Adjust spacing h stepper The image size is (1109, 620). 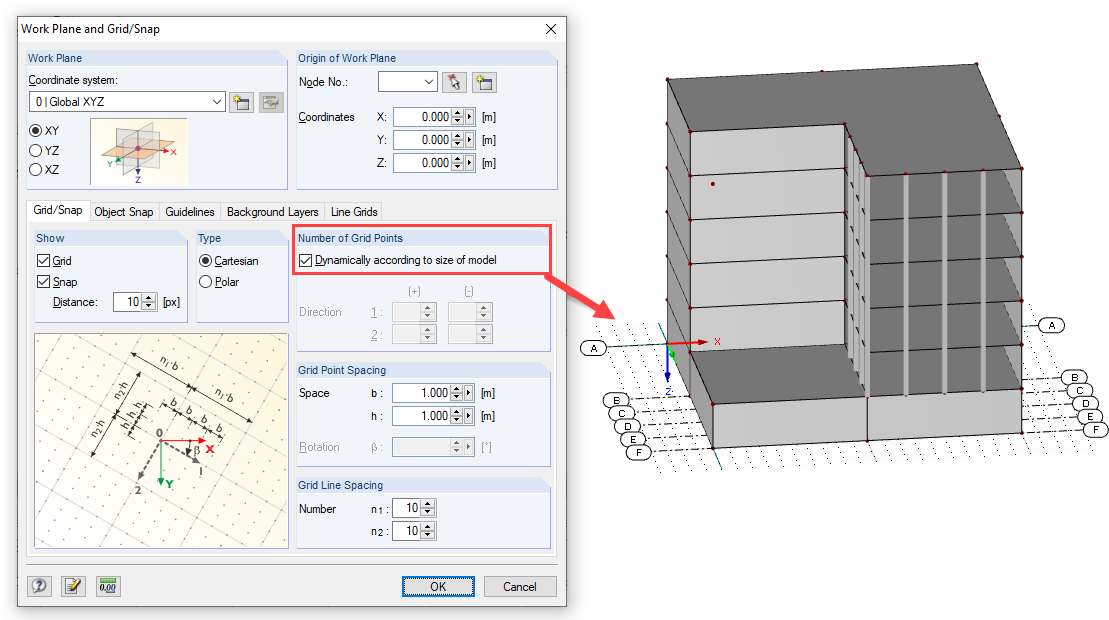point(457,416)
